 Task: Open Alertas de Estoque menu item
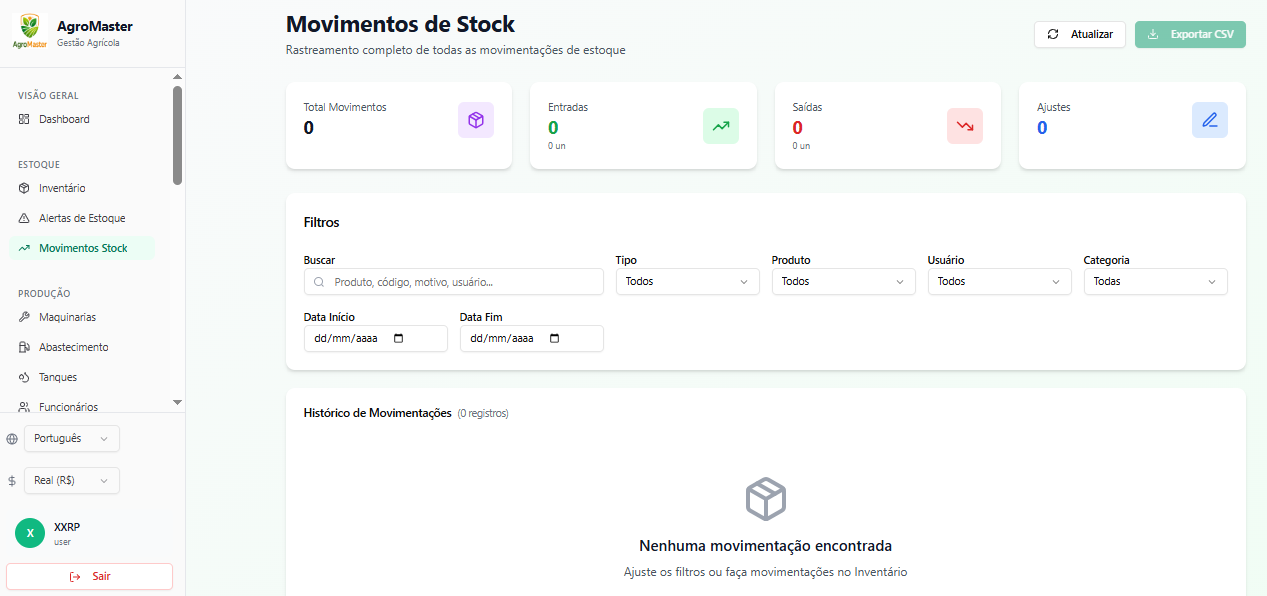tap(82, 218)
